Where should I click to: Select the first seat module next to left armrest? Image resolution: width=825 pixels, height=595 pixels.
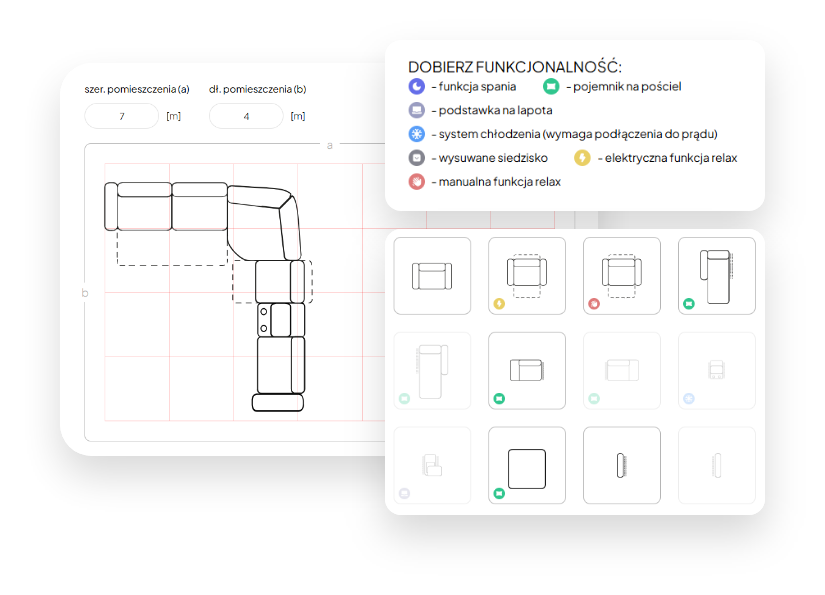pos(144,206)
